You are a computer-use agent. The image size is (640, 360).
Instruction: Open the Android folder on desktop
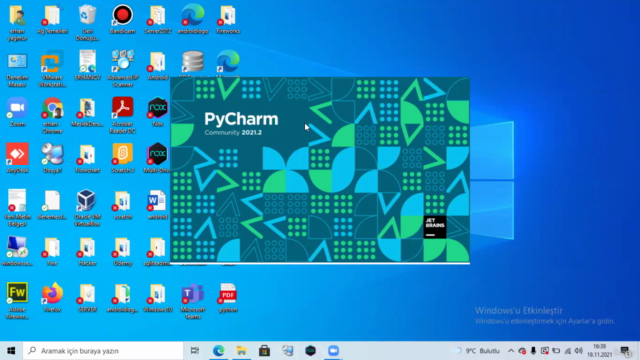click(158, 65)
